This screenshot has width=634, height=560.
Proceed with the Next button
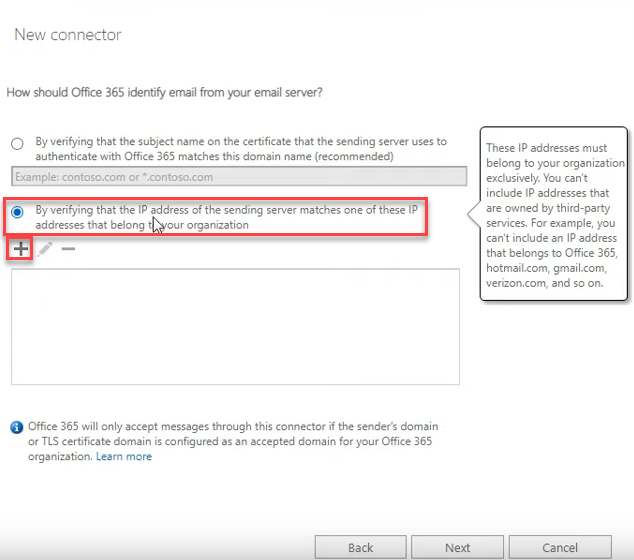[x=457, y=547]
